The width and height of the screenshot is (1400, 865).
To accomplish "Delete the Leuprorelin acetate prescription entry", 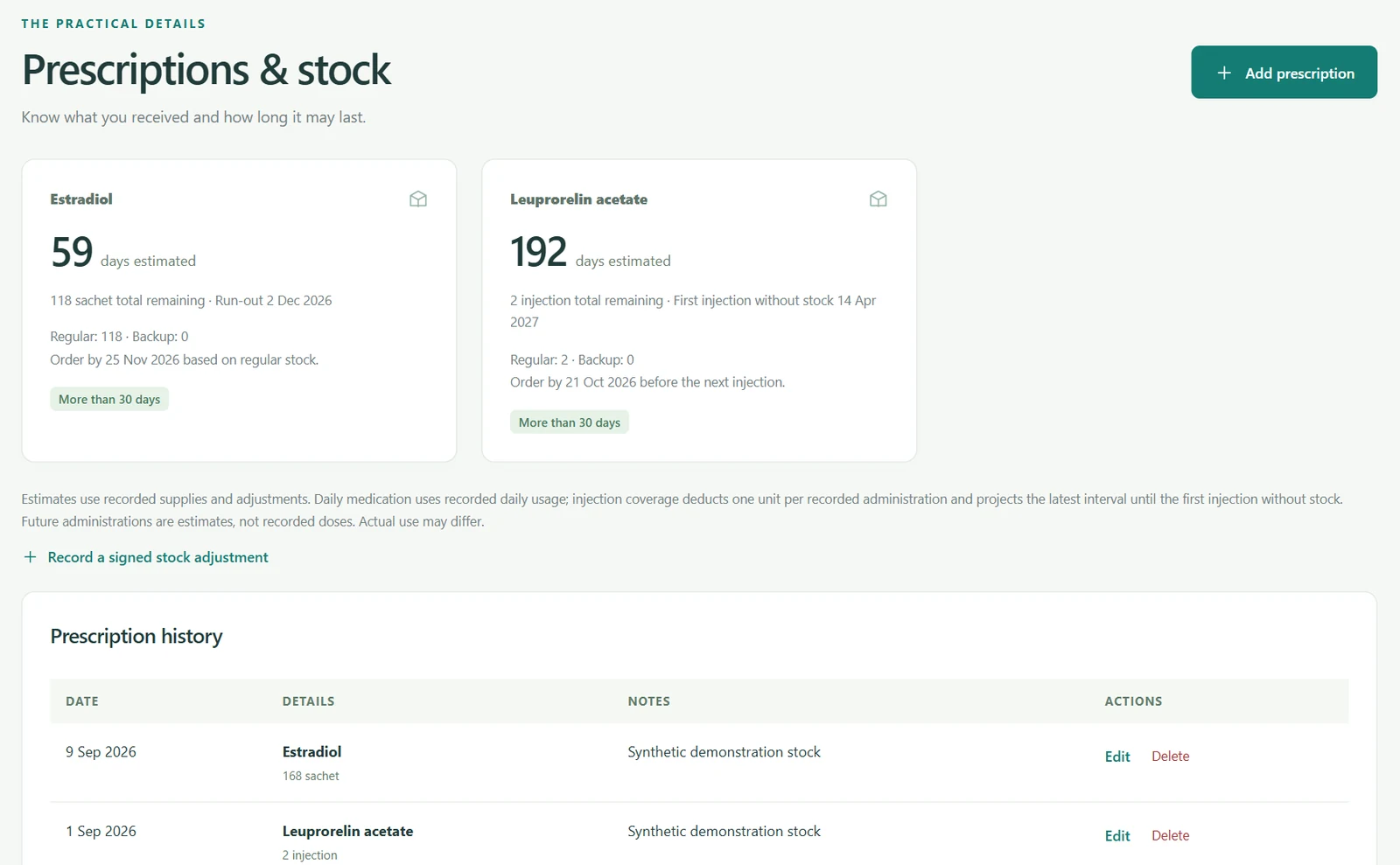I will pyautogui.click(x=1170, y=836).
